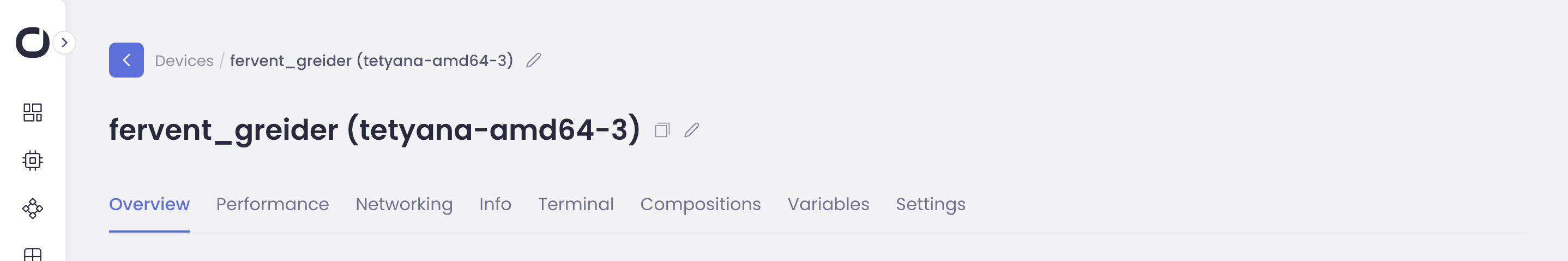Click the pencil icon beside the breadcrumb name
This screenshot has width=1568, height=261.
click(534, 61)
